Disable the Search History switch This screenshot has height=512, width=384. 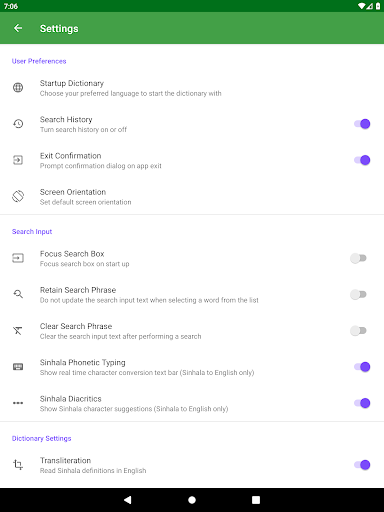pos(362,124)
